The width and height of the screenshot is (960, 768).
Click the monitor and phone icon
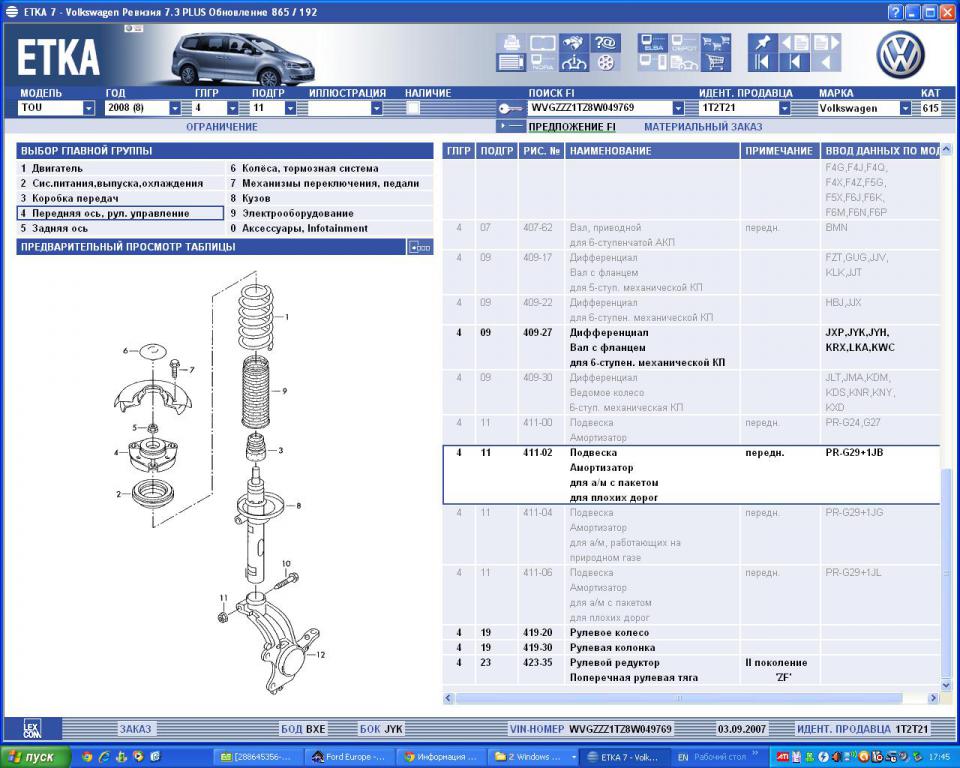coord(652,62)
